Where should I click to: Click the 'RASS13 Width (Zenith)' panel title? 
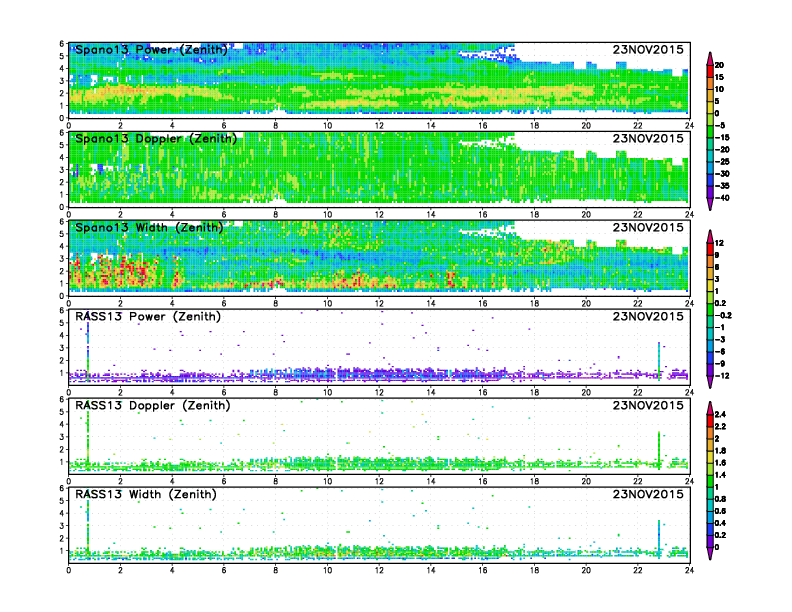coord(146,494)
